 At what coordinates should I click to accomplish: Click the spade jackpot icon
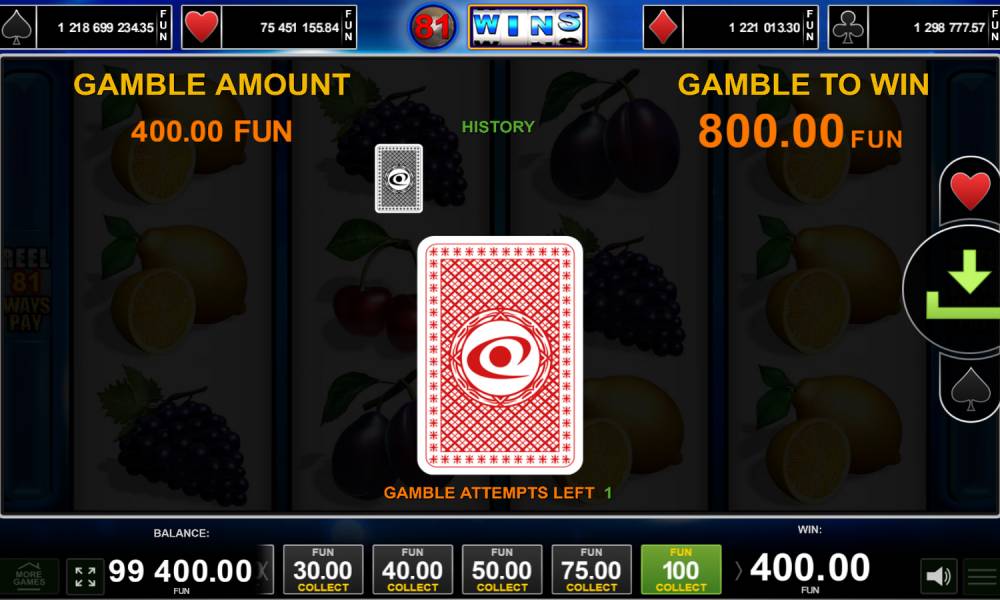click(x=17, y=27)
